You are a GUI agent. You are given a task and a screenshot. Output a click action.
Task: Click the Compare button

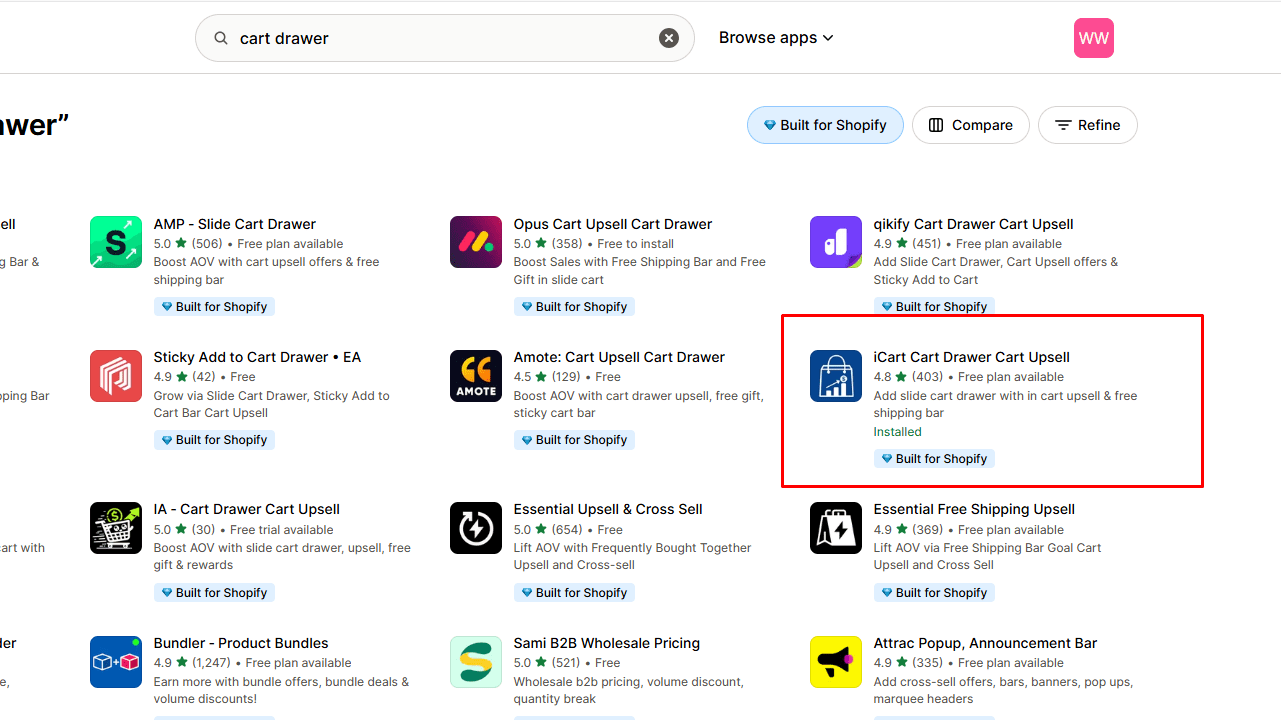(971, 125)
